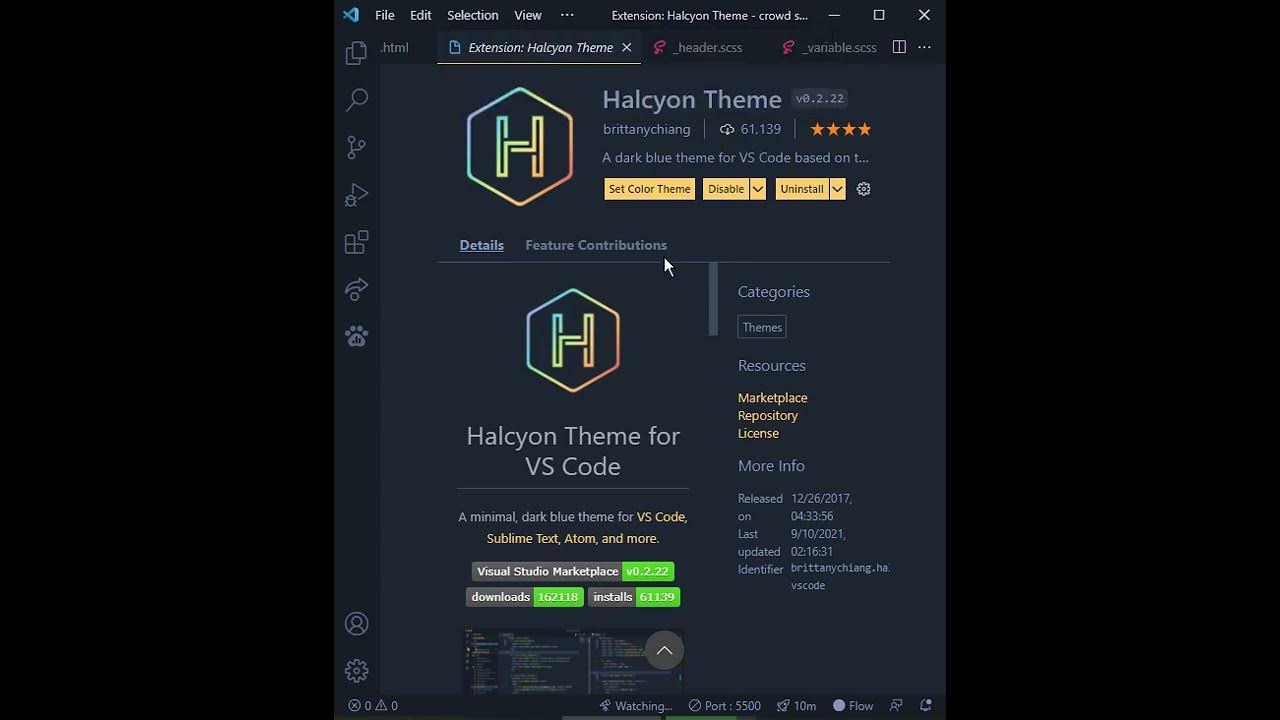Open the editor More Actions ellipsis
The width and height of the screenshot is (1280, 720).
point(924,47)
